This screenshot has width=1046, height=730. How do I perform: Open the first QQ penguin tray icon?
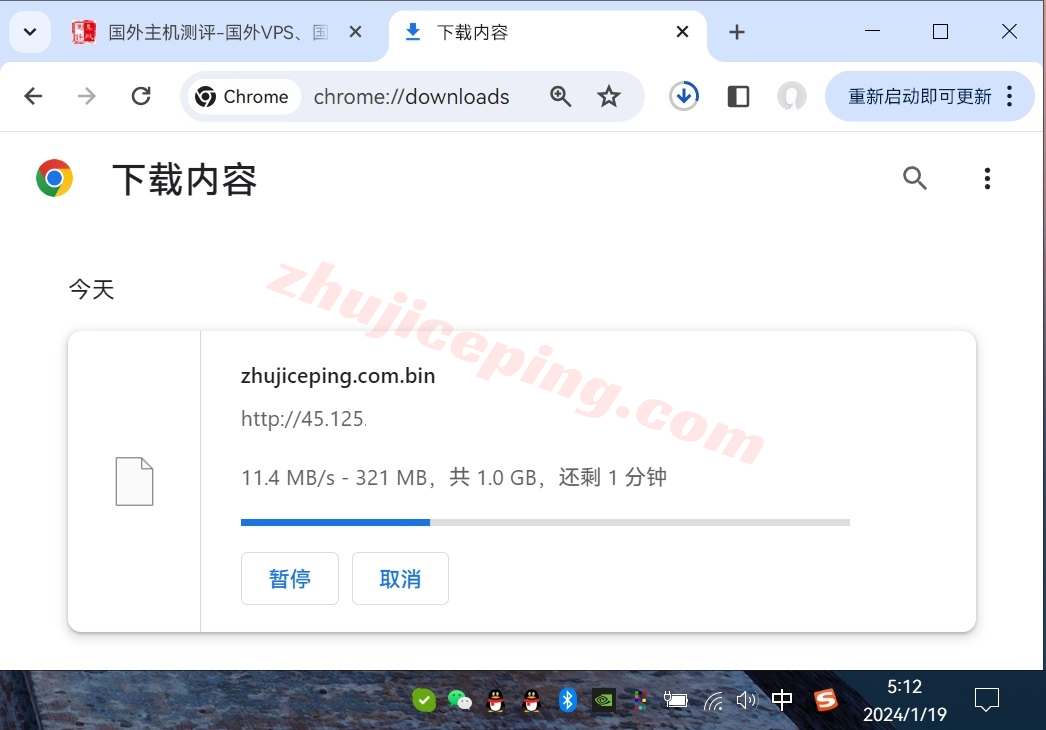point(495,700)
